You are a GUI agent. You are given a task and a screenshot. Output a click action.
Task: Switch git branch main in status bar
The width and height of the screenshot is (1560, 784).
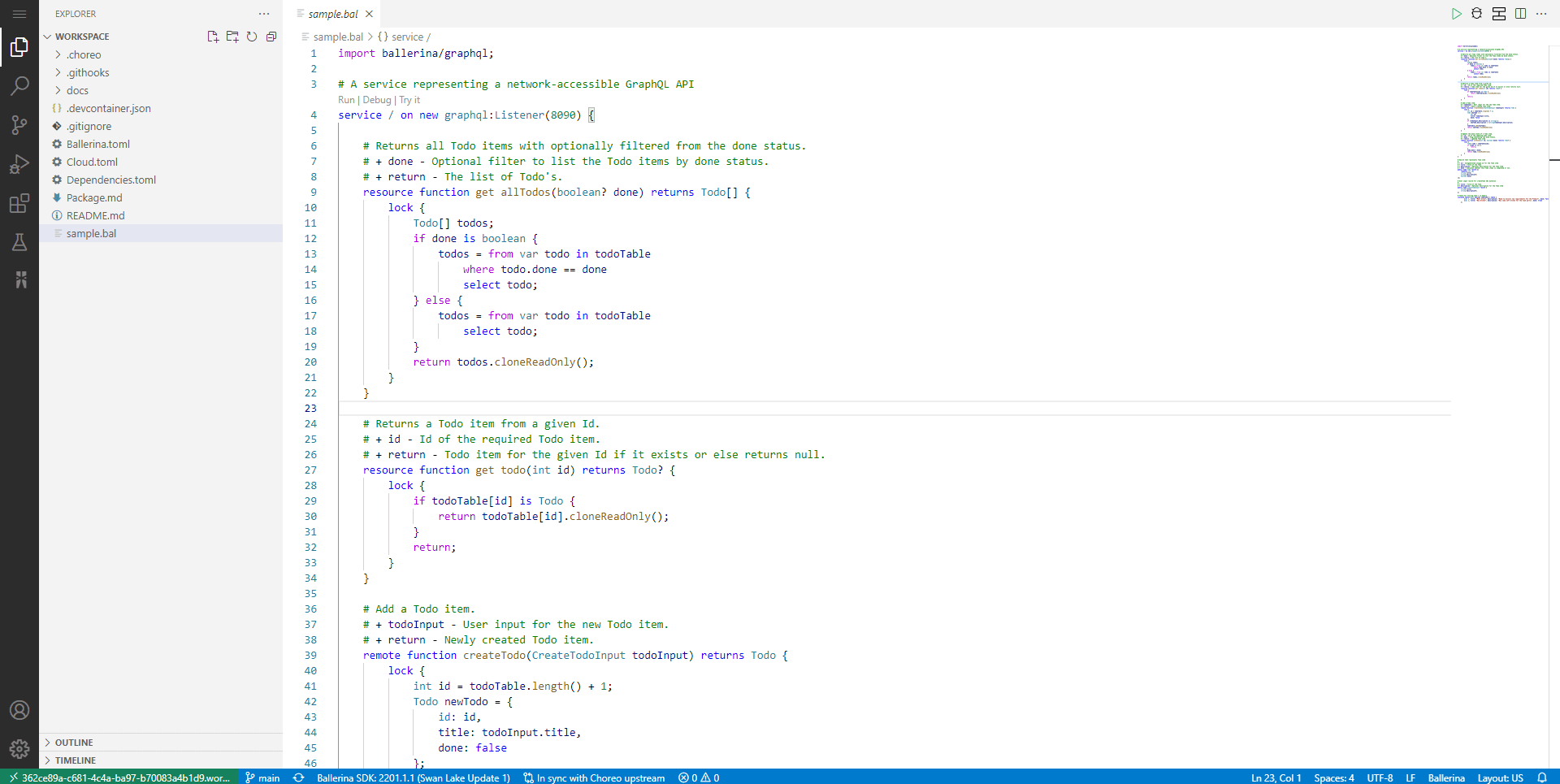(x=262, y=778)
